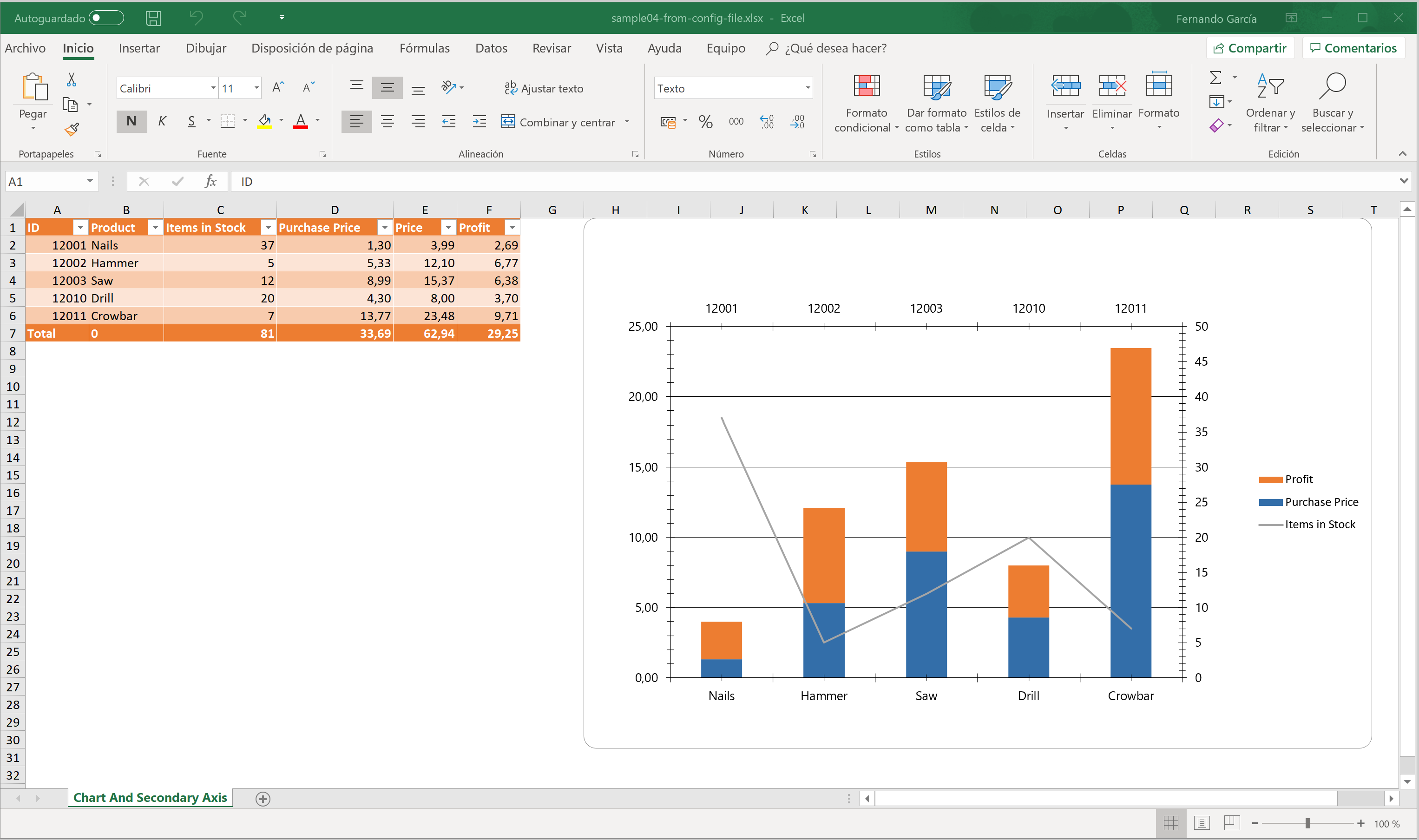Image resolution: width=1419 pixels, height=840 pixels.
Task: Open the Calibri font name dropdown
Action: click(213, 88)
